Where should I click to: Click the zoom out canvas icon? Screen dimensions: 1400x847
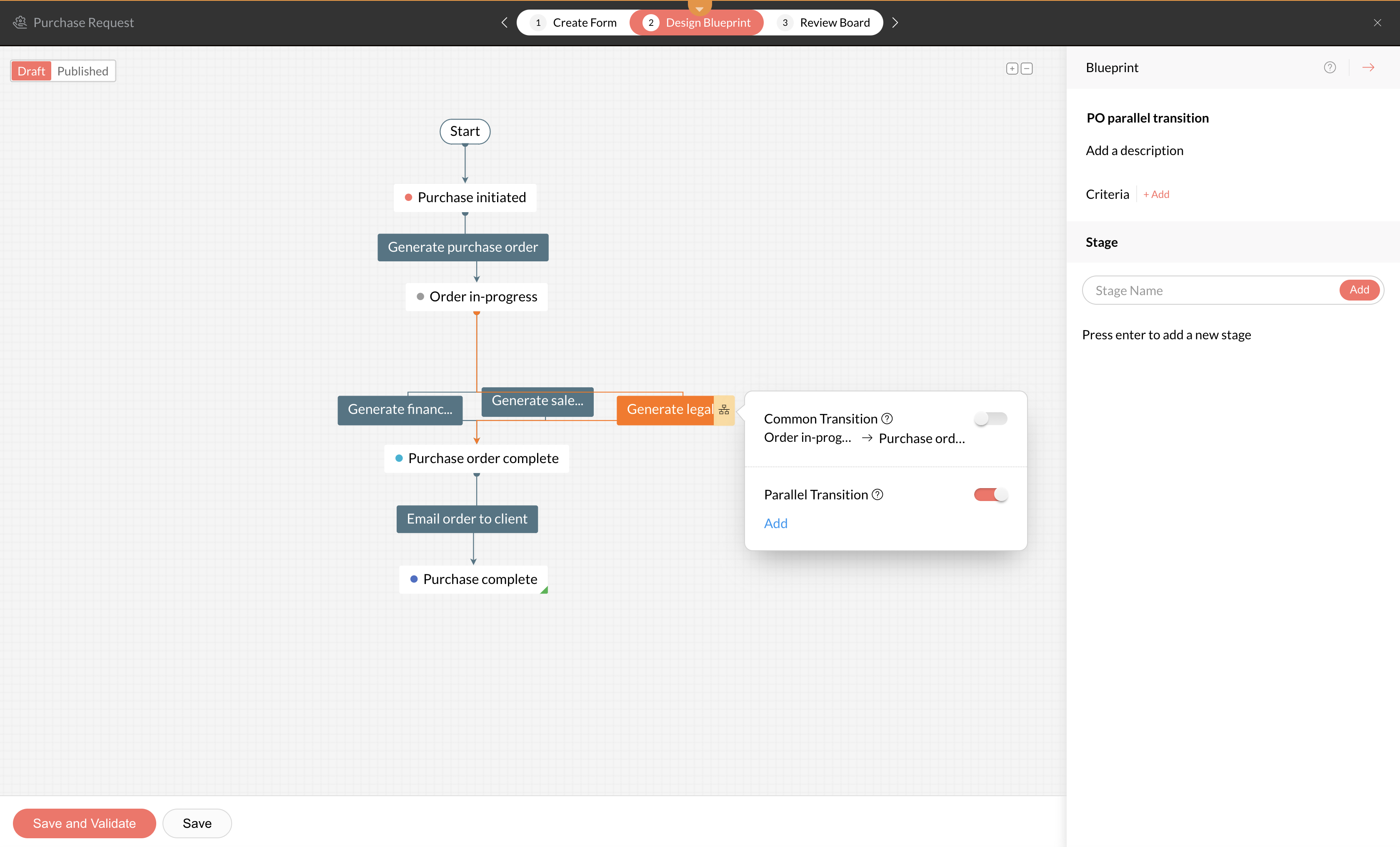click(1027, 69)
